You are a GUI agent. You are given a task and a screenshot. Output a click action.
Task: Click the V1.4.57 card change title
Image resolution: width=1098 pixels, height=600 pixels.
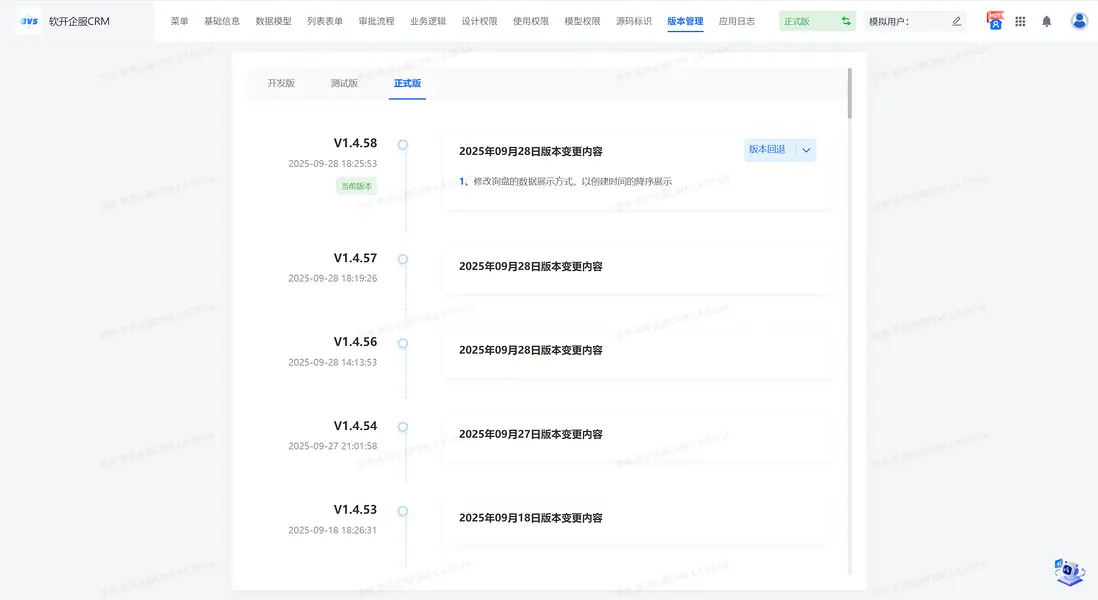point(531,266)
